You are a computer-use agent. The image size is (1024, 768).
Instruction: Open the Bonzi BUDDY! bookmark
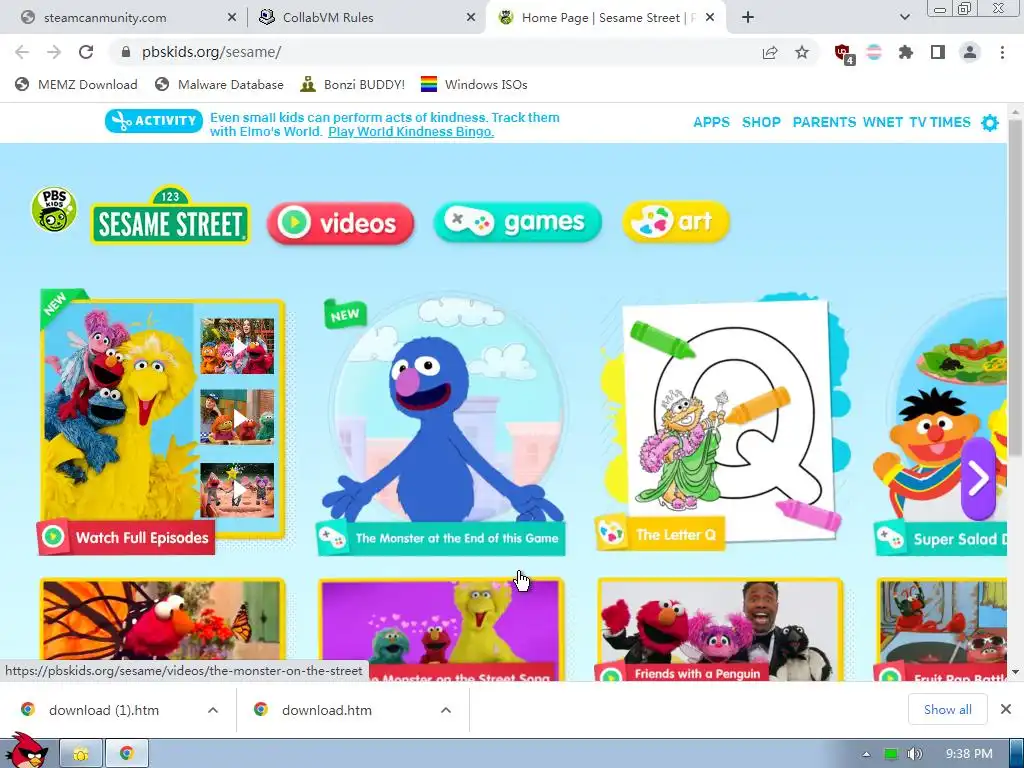pos(353,84)
